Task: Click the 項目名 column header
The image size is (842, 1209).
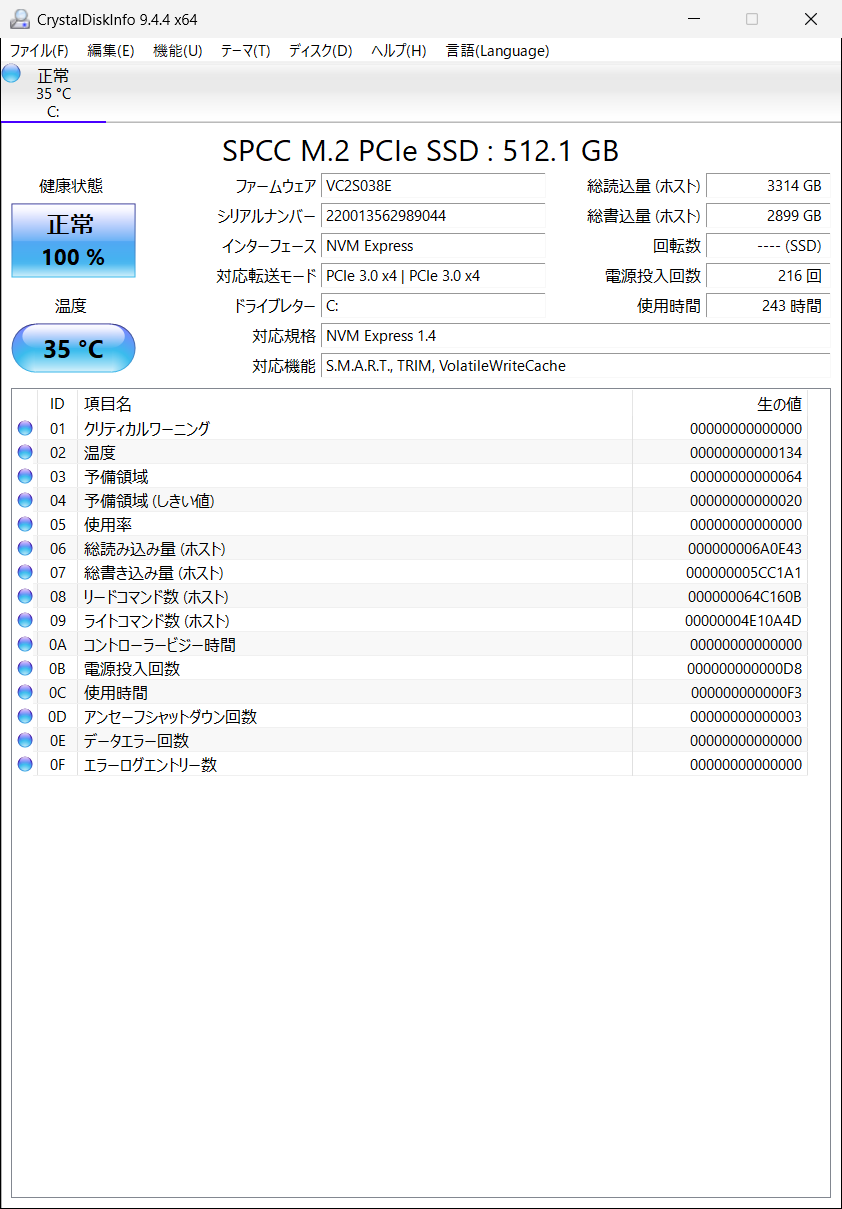Action: (x=354, y=404)
